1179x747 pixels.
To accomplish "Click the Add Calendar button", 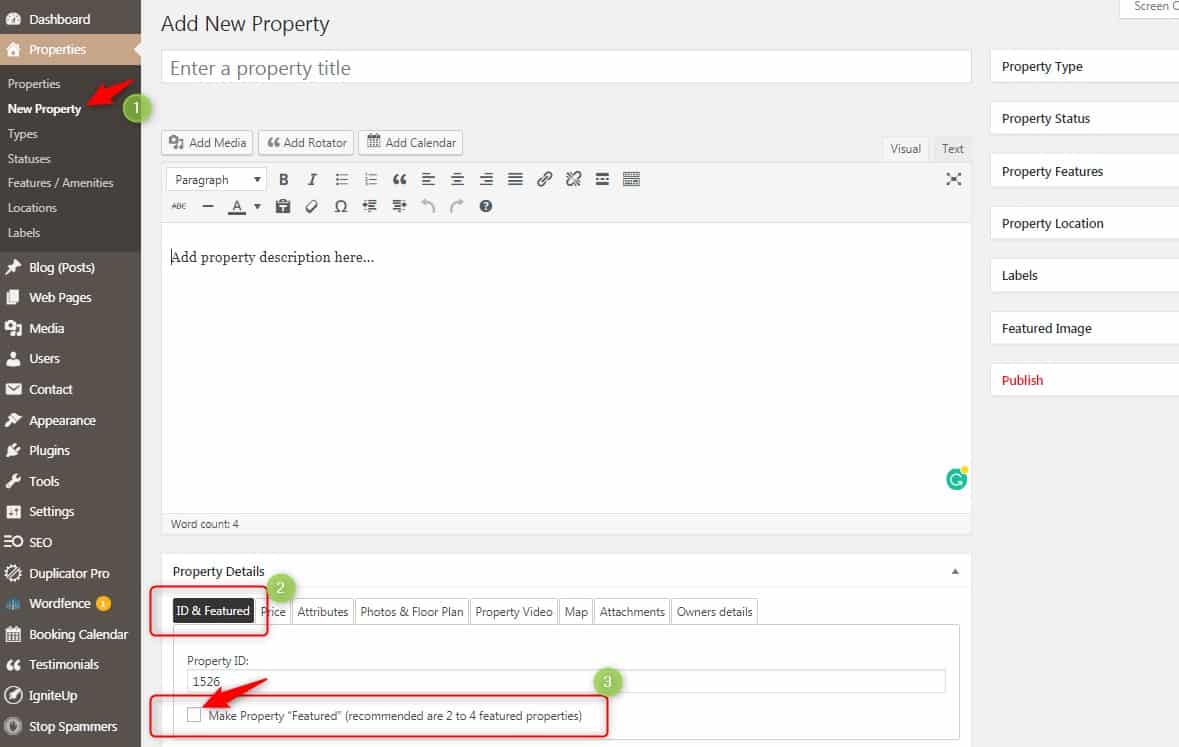I will [410, 143].
